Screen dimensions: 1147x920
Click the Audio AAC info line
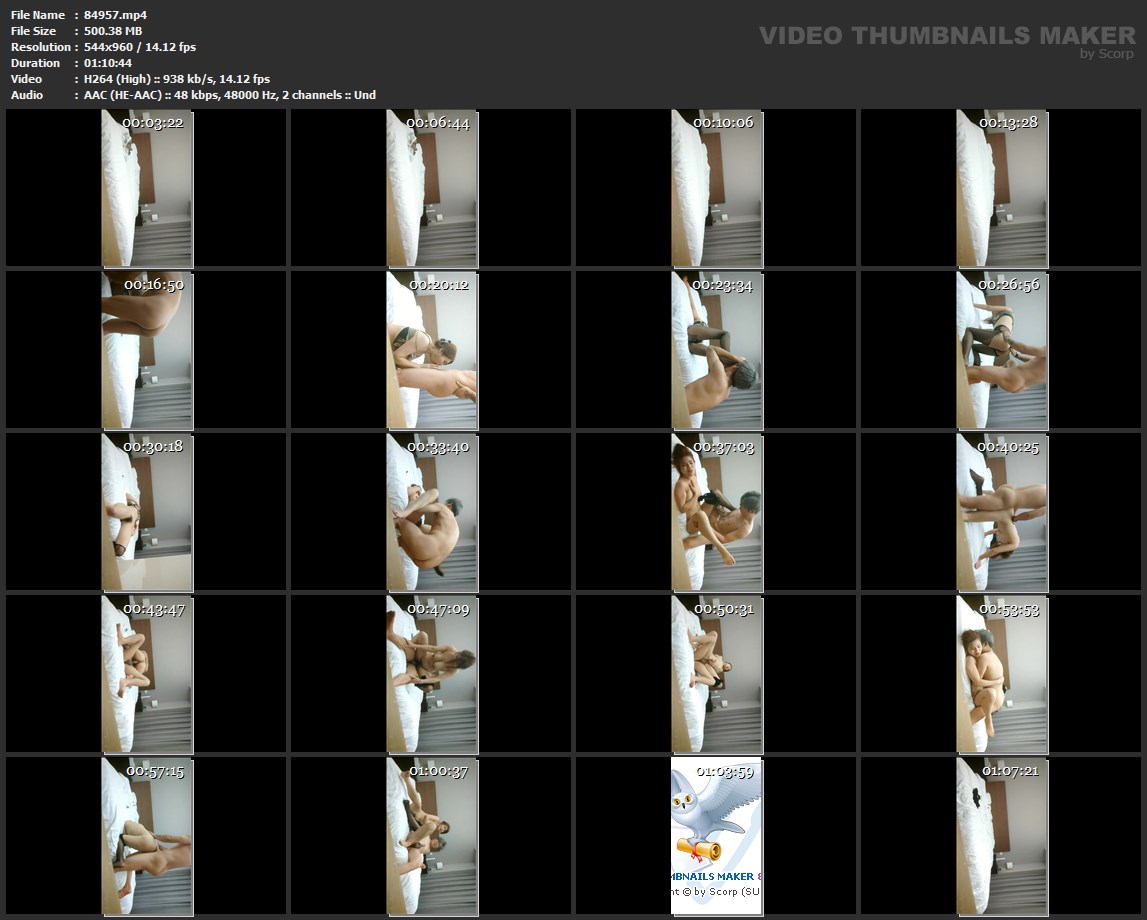coord(229,95)
